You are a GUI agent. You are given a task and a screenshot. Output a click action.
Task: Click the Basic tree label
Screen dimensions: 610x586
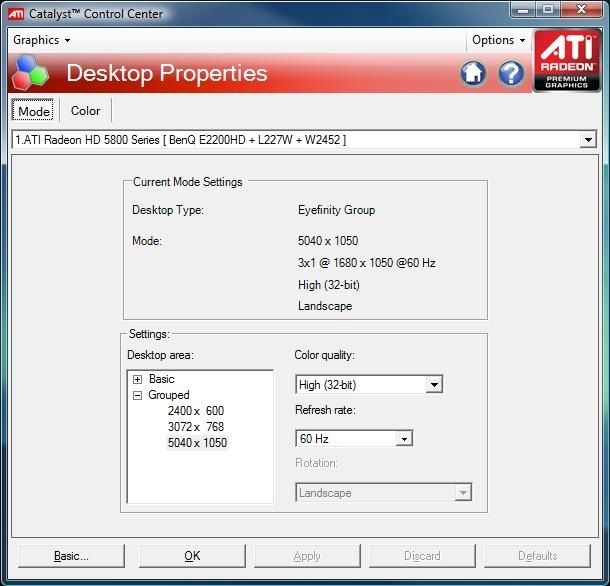(x=161, y=379)
